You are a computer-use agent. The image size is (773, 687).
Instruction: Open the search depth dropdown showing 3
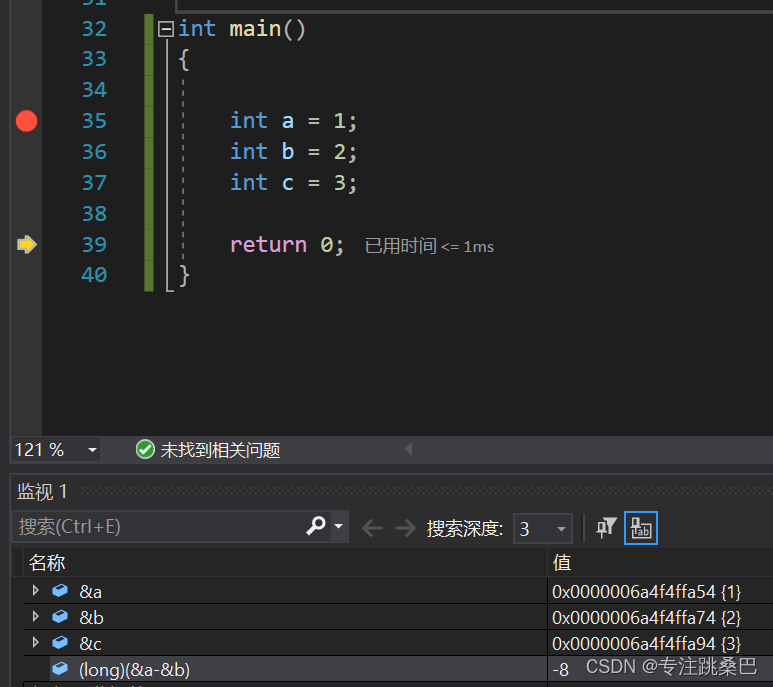pos(561,529)
